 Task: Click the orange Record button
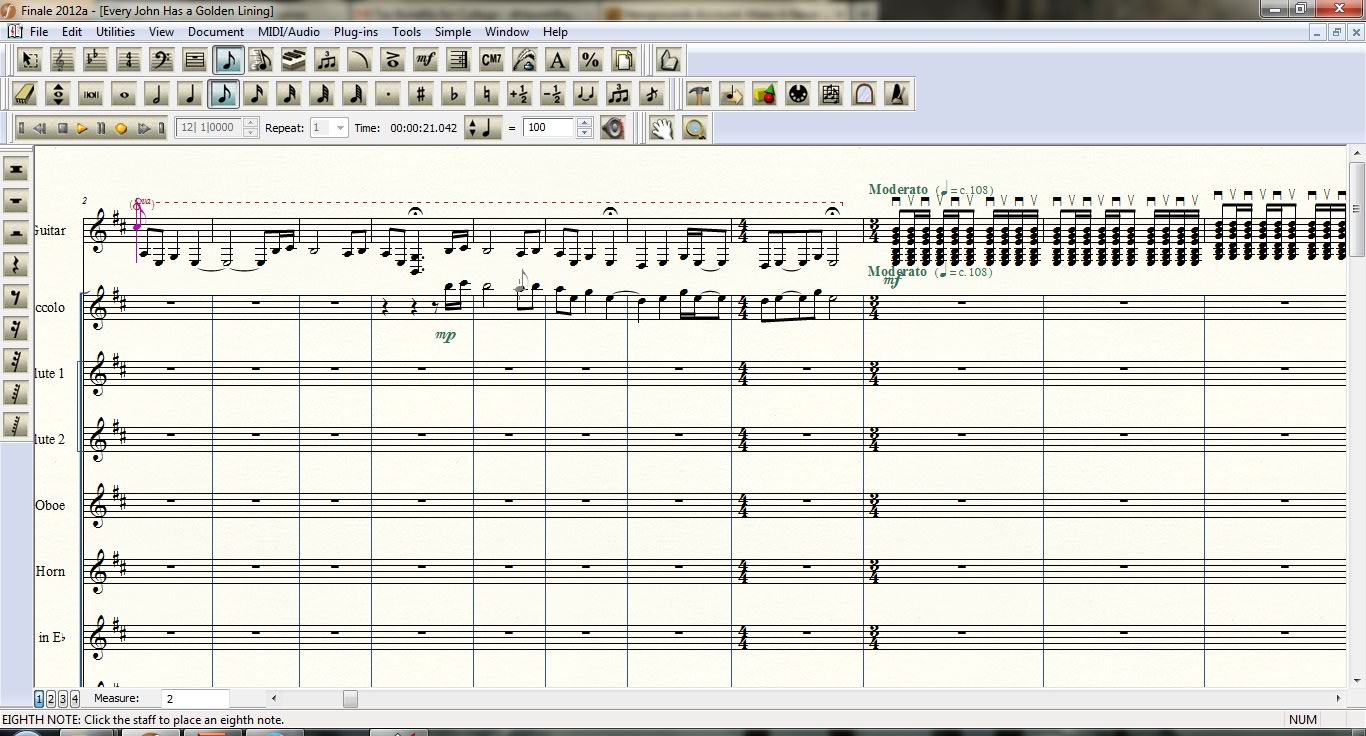(121, 128)
